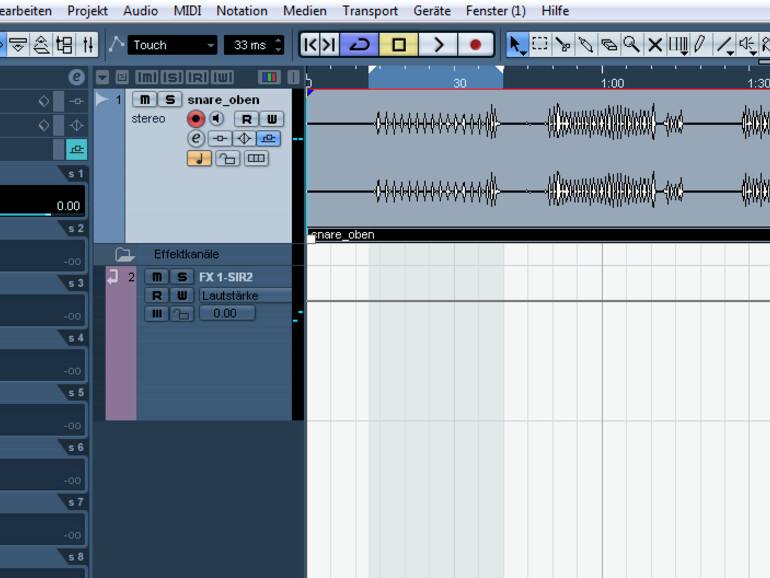Open track list header dropdown arrow
The height and width of the screenshot is (578, 770).
[102, 77]
